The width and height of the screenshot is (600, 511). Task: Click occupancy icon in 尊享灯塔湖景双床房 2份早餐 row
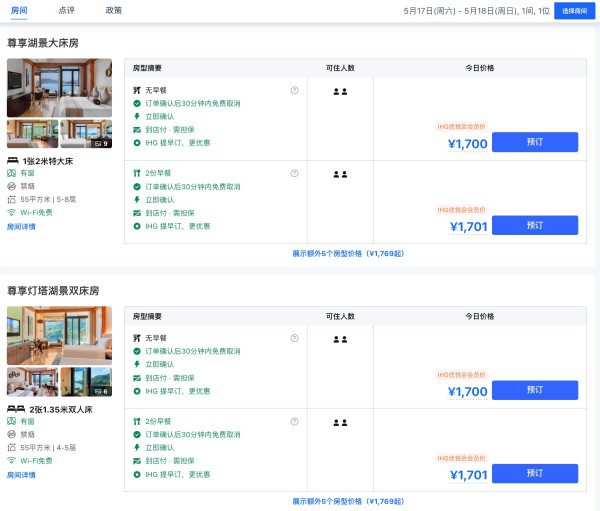340,423
